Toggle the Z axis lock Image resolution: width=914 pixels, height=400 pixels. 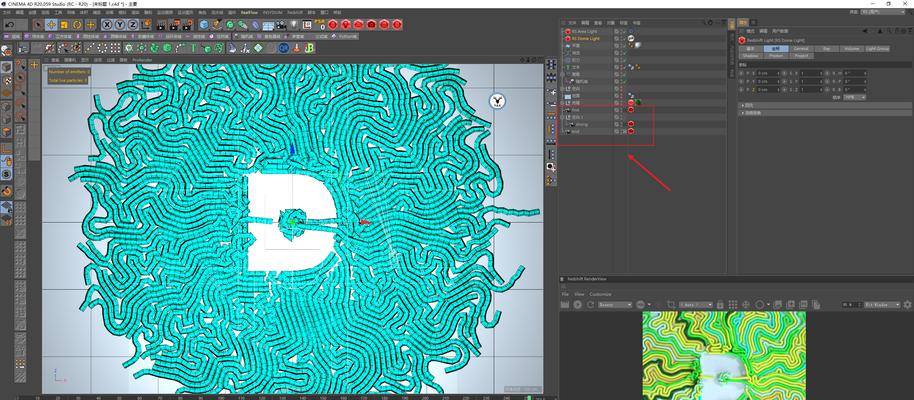[133, 24]
